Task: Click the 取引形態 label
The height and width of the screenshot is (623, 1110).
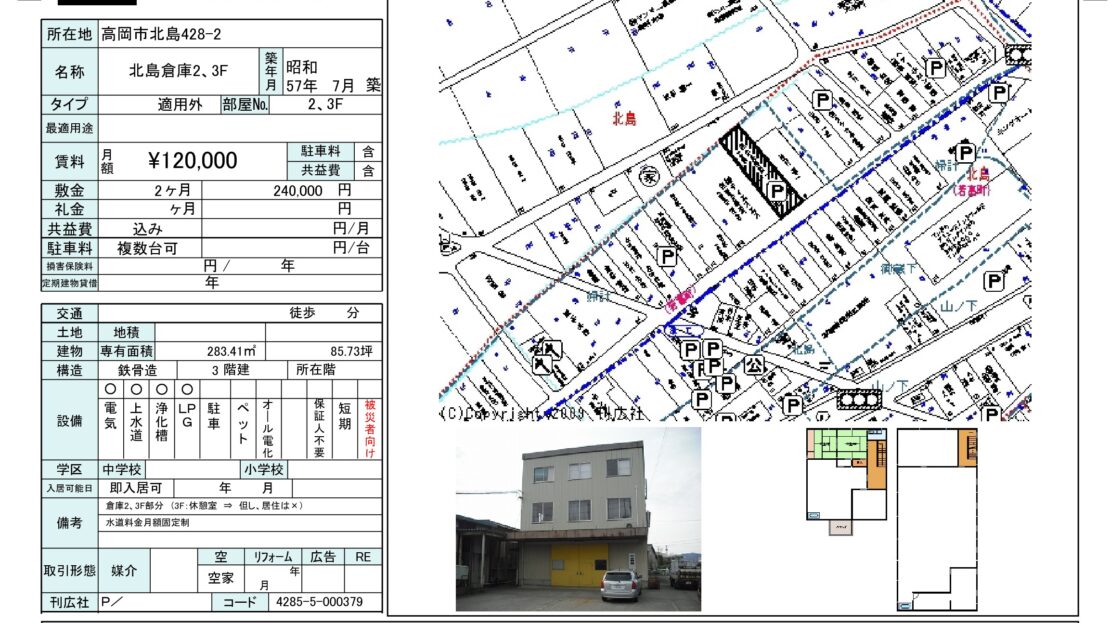Action: pos(69,571)
